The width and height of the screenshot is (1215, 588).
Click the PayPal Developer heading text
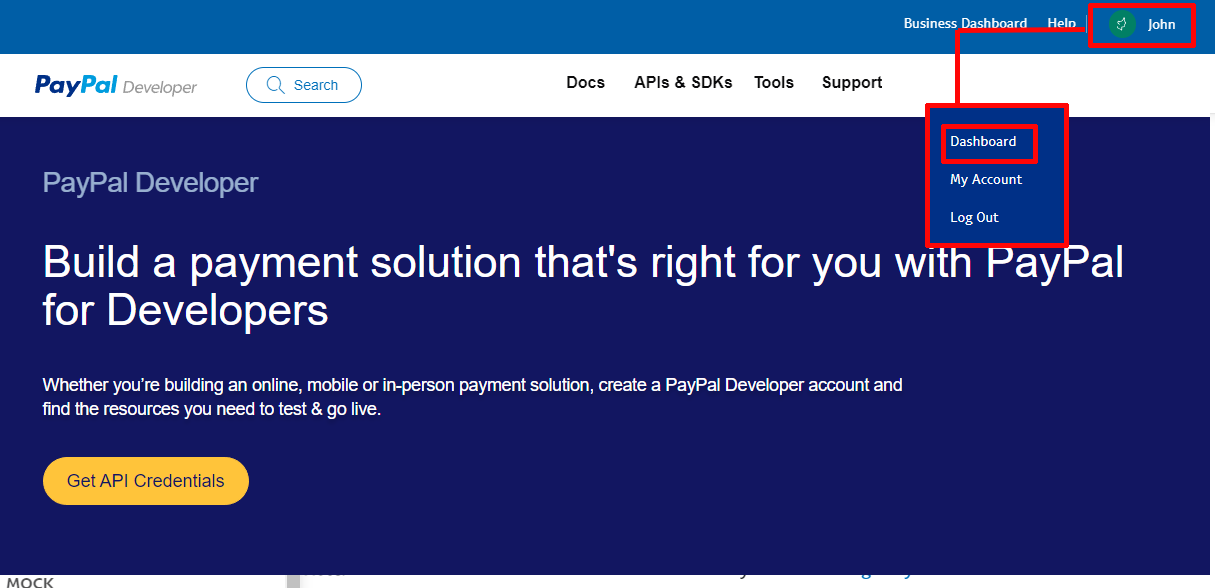point(150,183)
